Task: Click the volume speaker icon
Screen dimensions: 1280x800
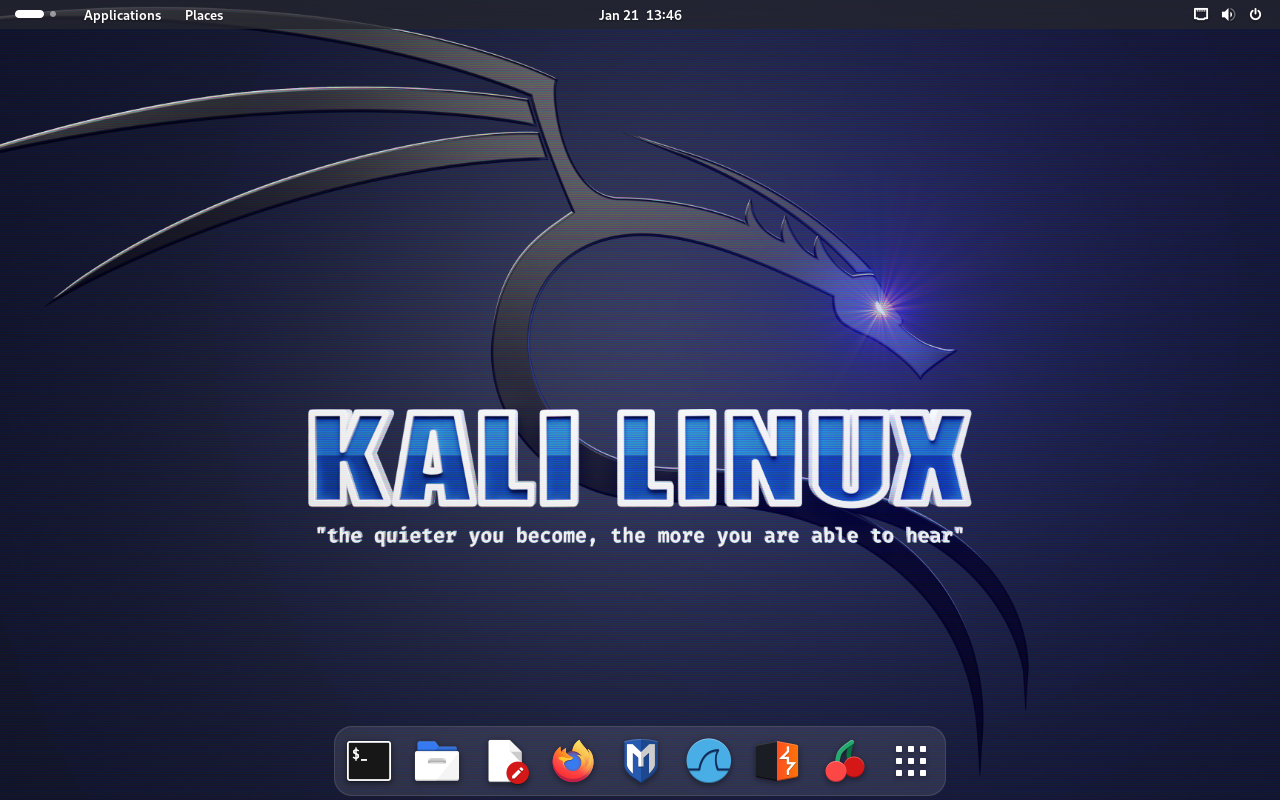Action: (x=1228, y=15)
